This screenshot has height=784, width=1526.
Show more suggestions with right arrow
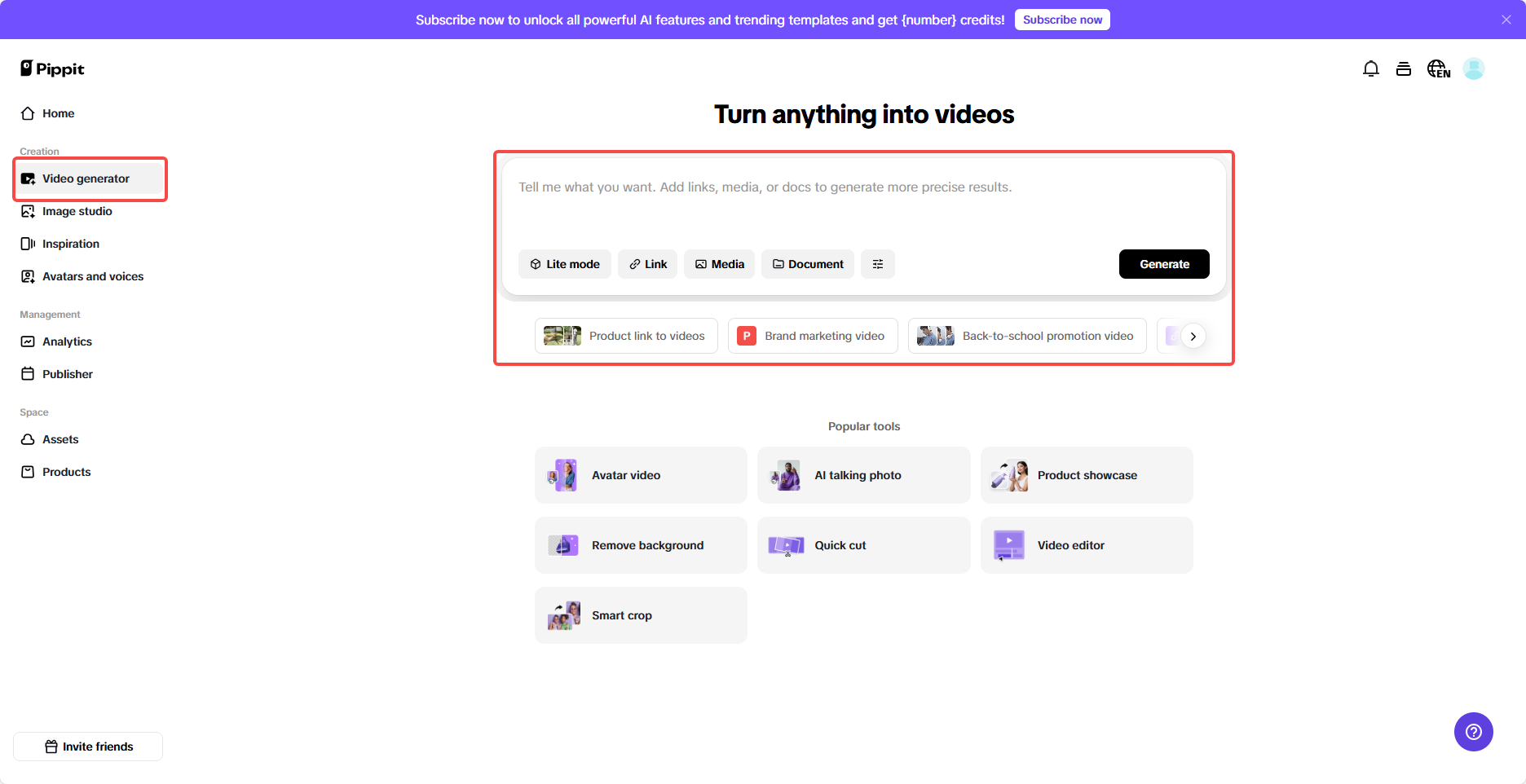point(1193,336)
